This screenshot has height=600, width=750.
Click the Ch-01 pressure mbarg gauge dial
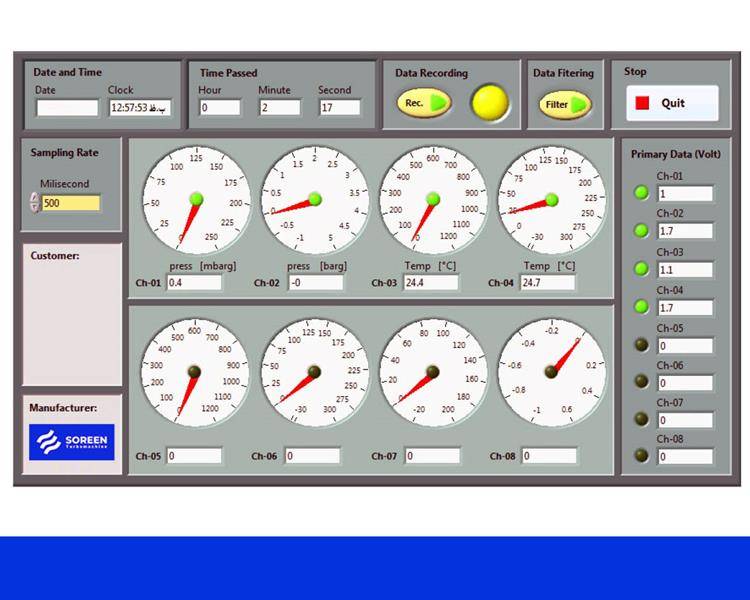click(195, 200)
